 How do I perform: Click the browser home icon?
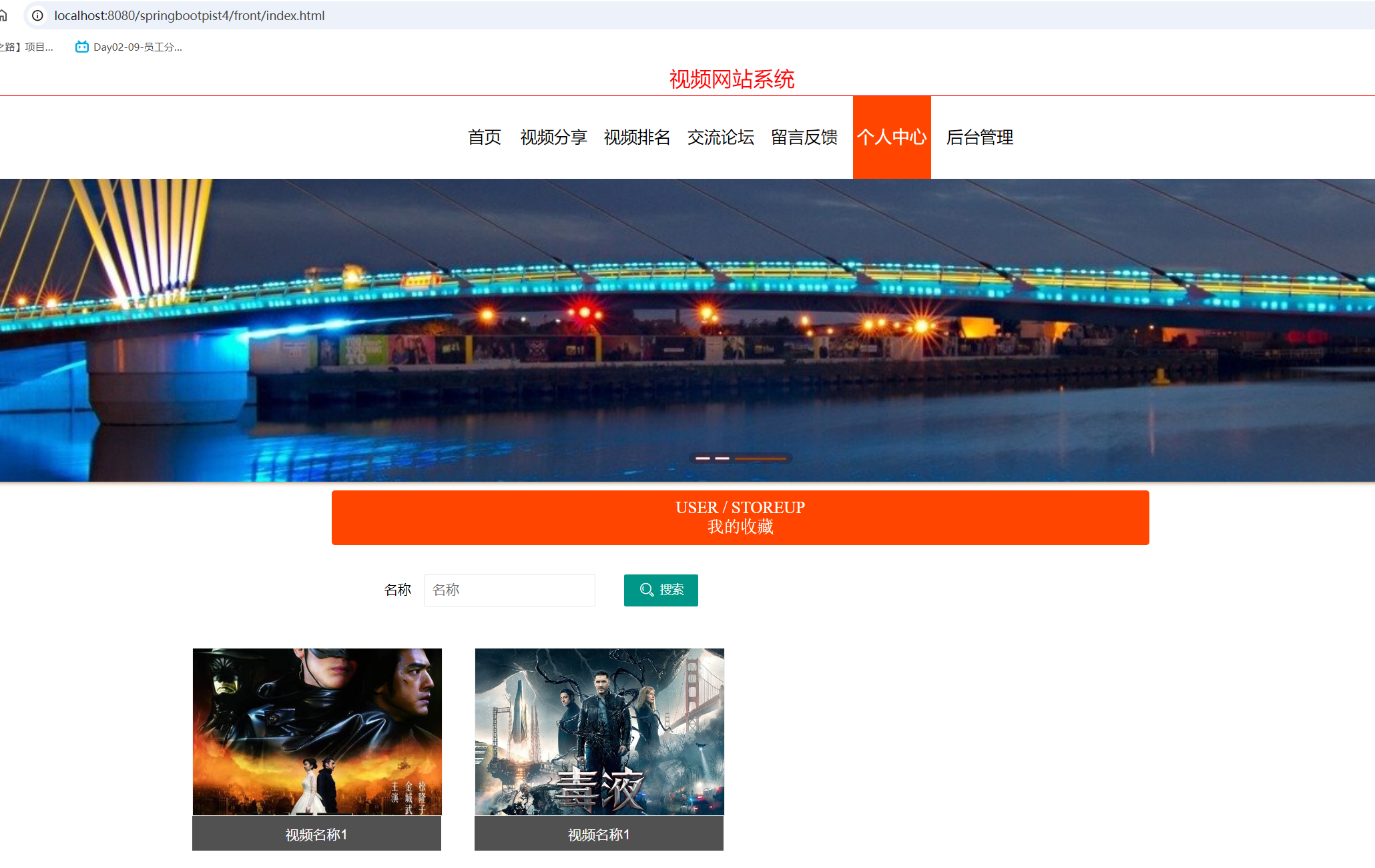3,15
